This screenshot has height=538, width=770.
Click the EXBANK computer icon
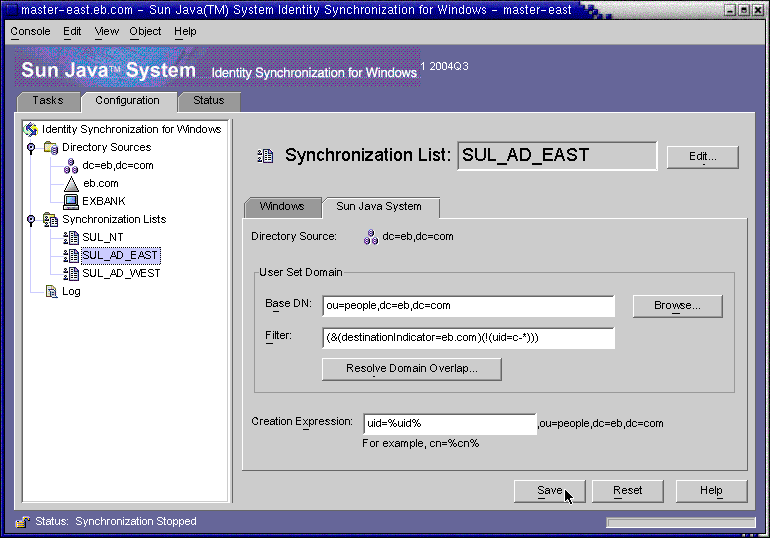click(71, 201)
